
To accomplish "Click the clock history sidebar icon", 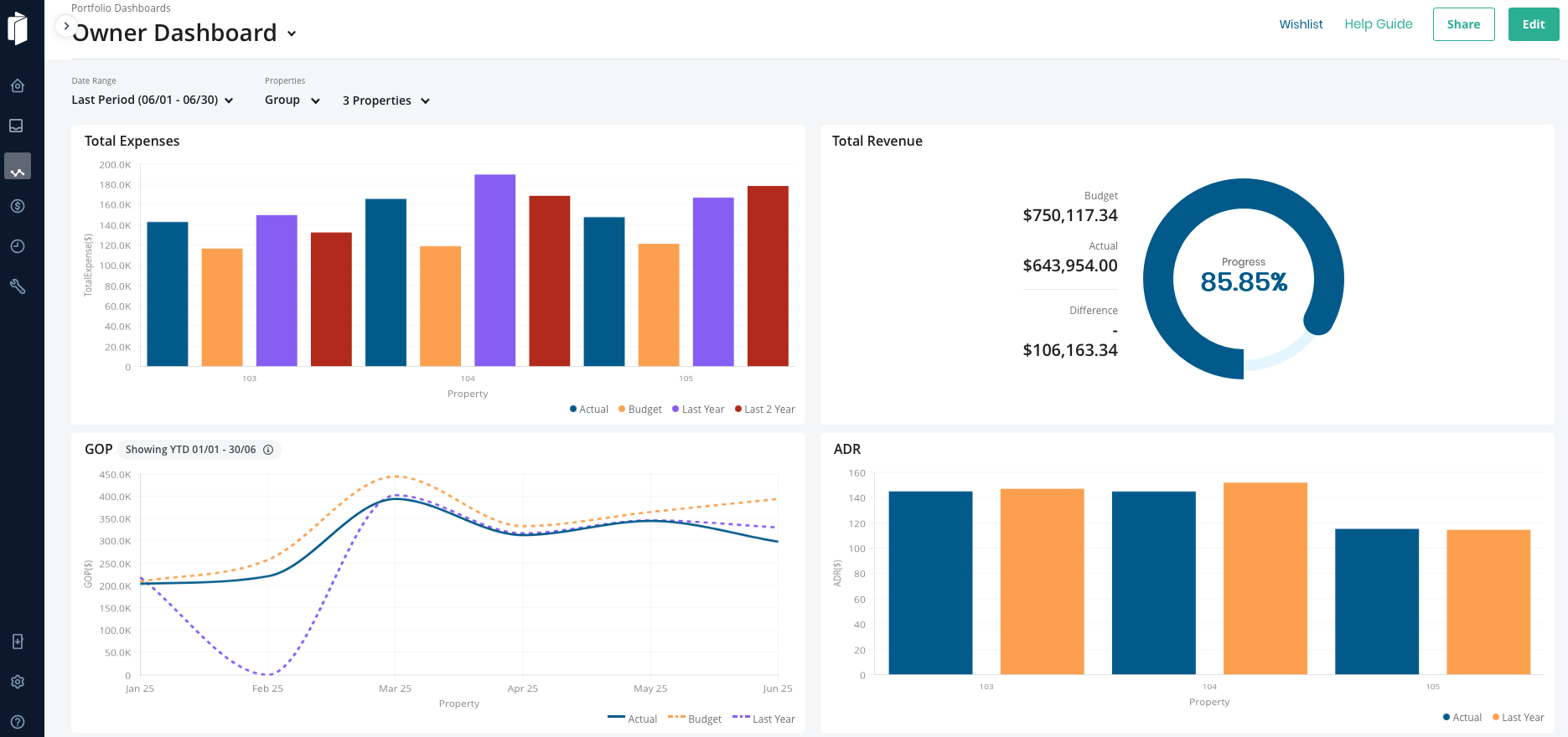I will point(18,246).
